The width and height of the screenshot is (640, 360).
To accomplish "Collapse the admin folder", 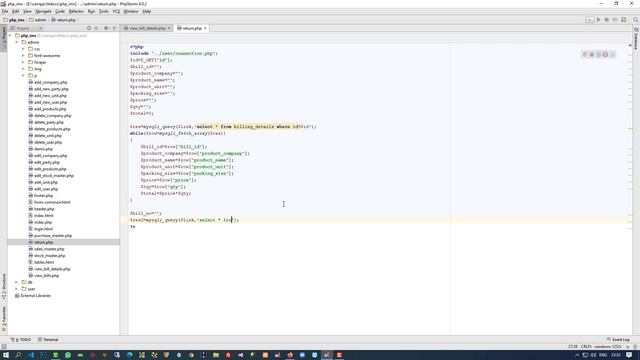I will pos(17,42).
